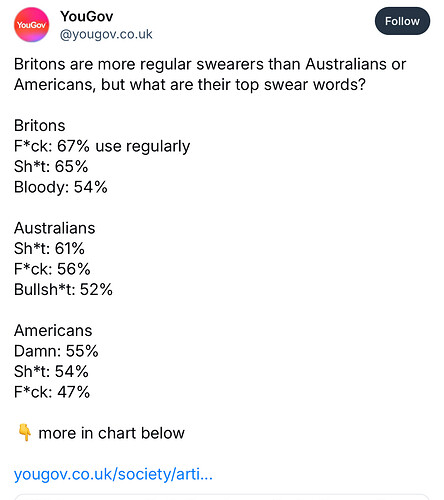Click the 'Bloody: 54%' line
Screen dimensions: 444x500
tap(61, 187)
